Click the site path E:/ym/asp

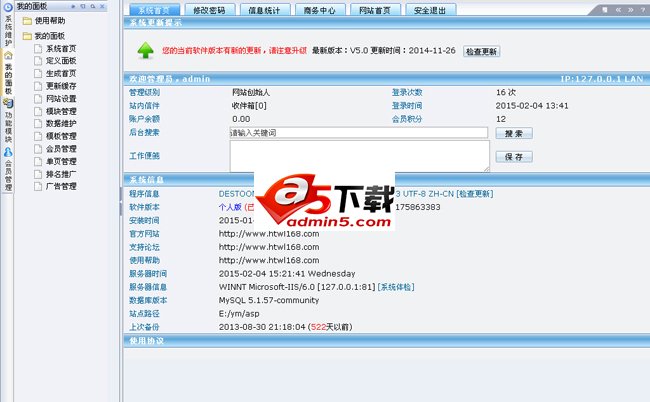[239, 314]
